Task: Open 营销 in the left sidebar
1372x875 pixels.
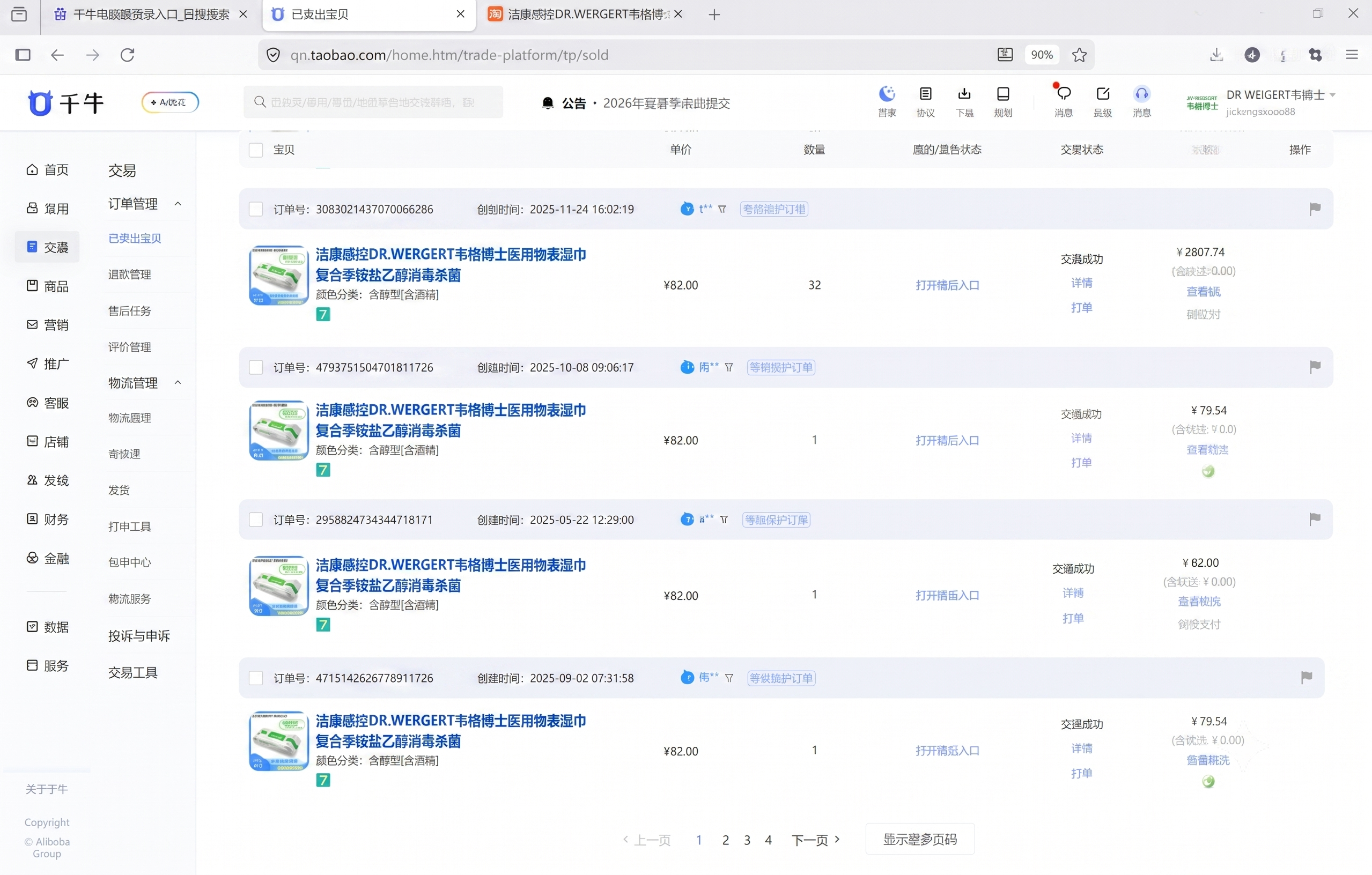Action: click(48, 325)
